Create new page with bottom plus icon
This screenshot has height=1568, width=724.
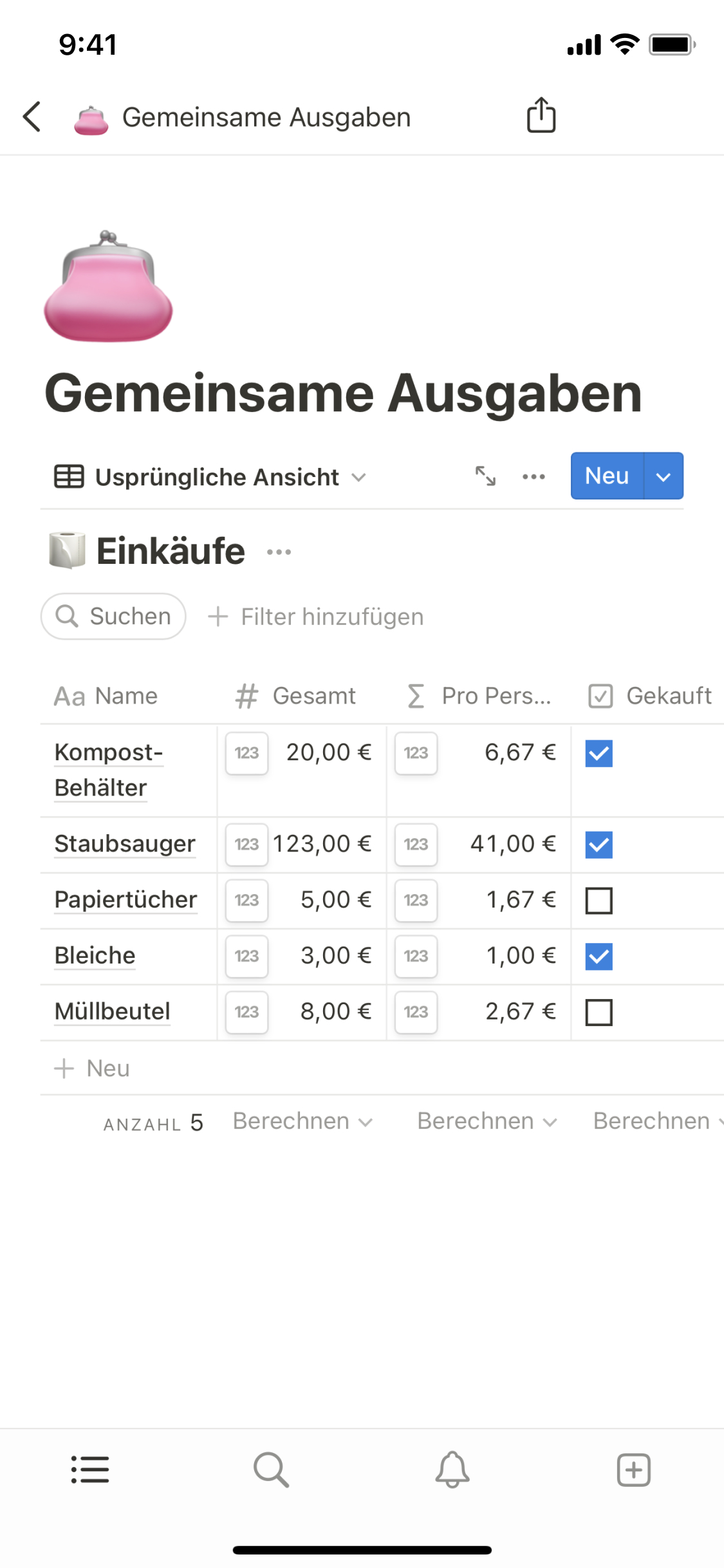click(x=634, y=1470)
